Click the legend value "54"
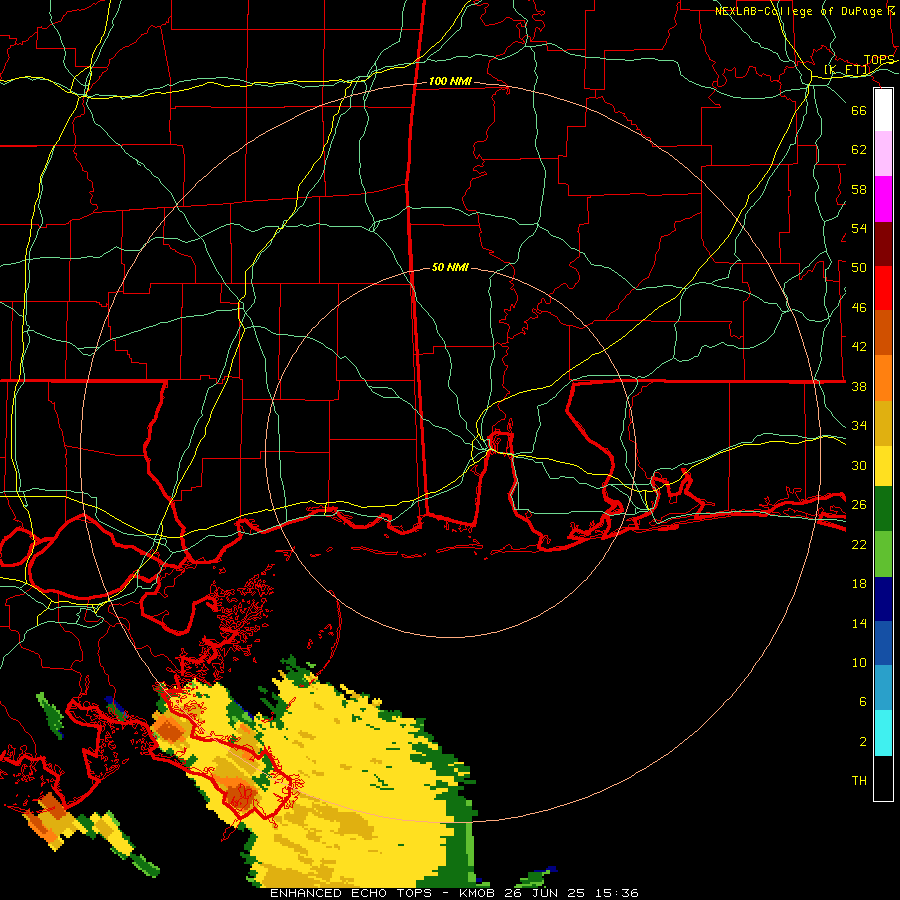 click(x=859, y=228)
